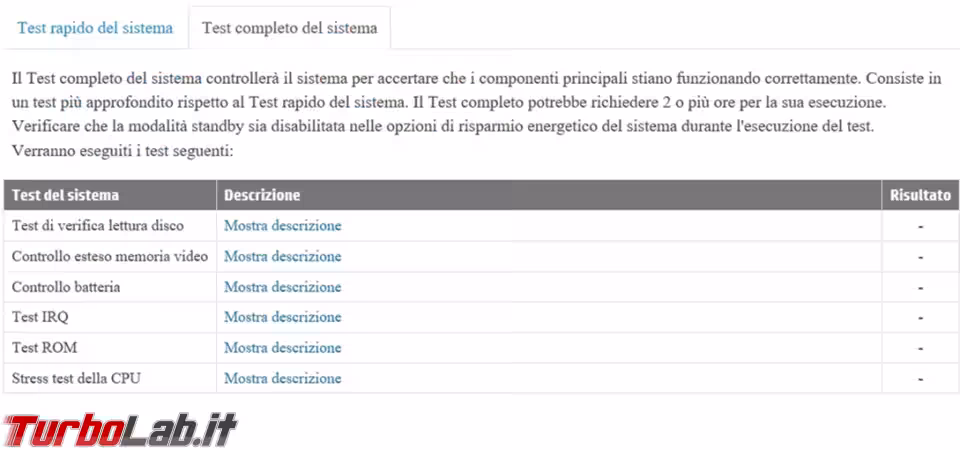Screen dimensions: 960x450
Task: Select the Test di verifica lettura disco row label
Action: point(98,226)
